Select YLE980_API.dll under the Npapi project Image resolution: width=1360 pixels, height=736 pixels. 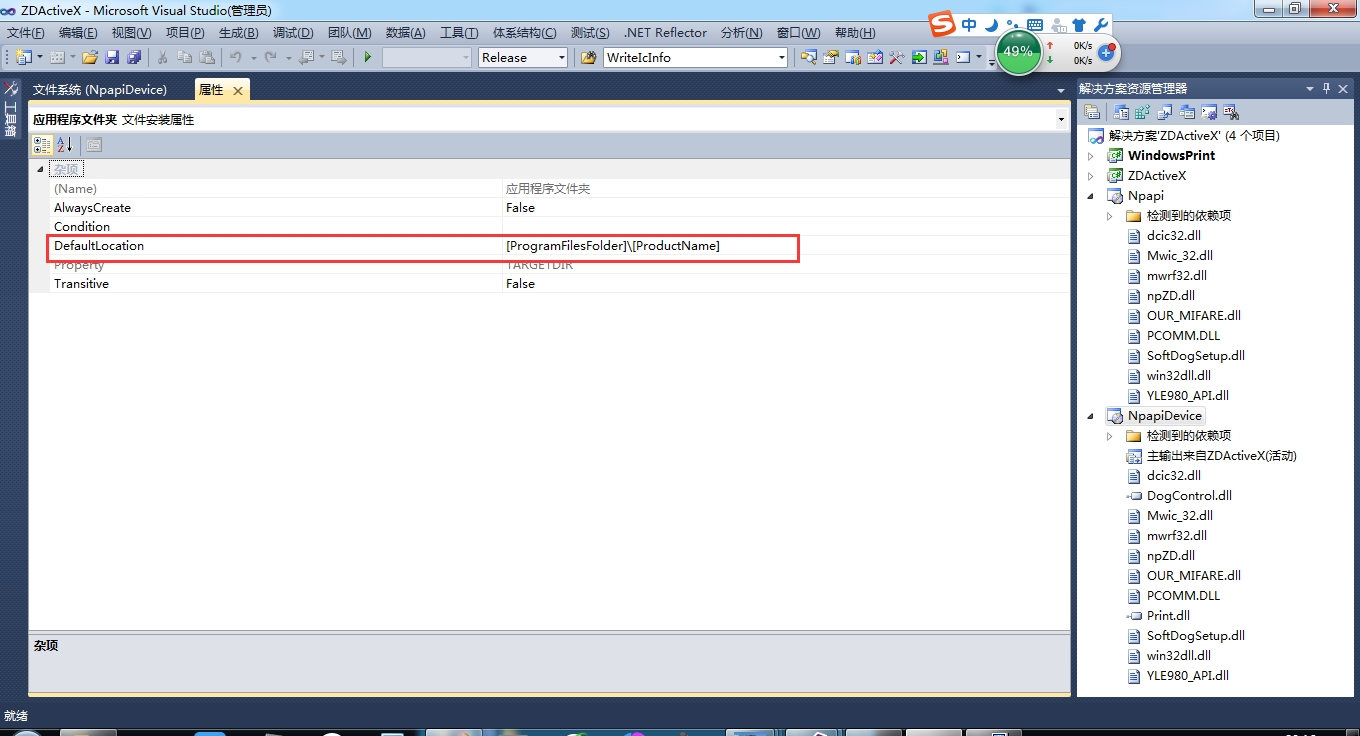coord(1188,396)
